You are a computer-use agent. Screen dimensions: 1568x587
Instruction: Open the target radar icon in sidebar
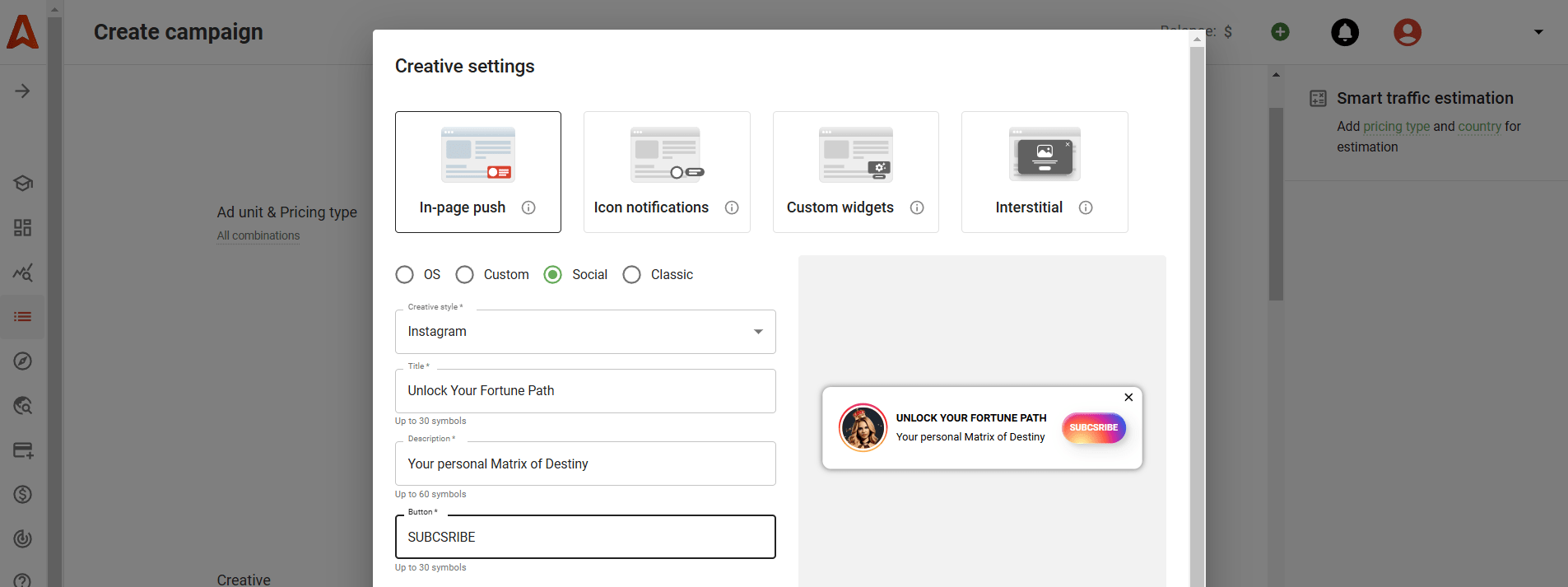point(23,538)
